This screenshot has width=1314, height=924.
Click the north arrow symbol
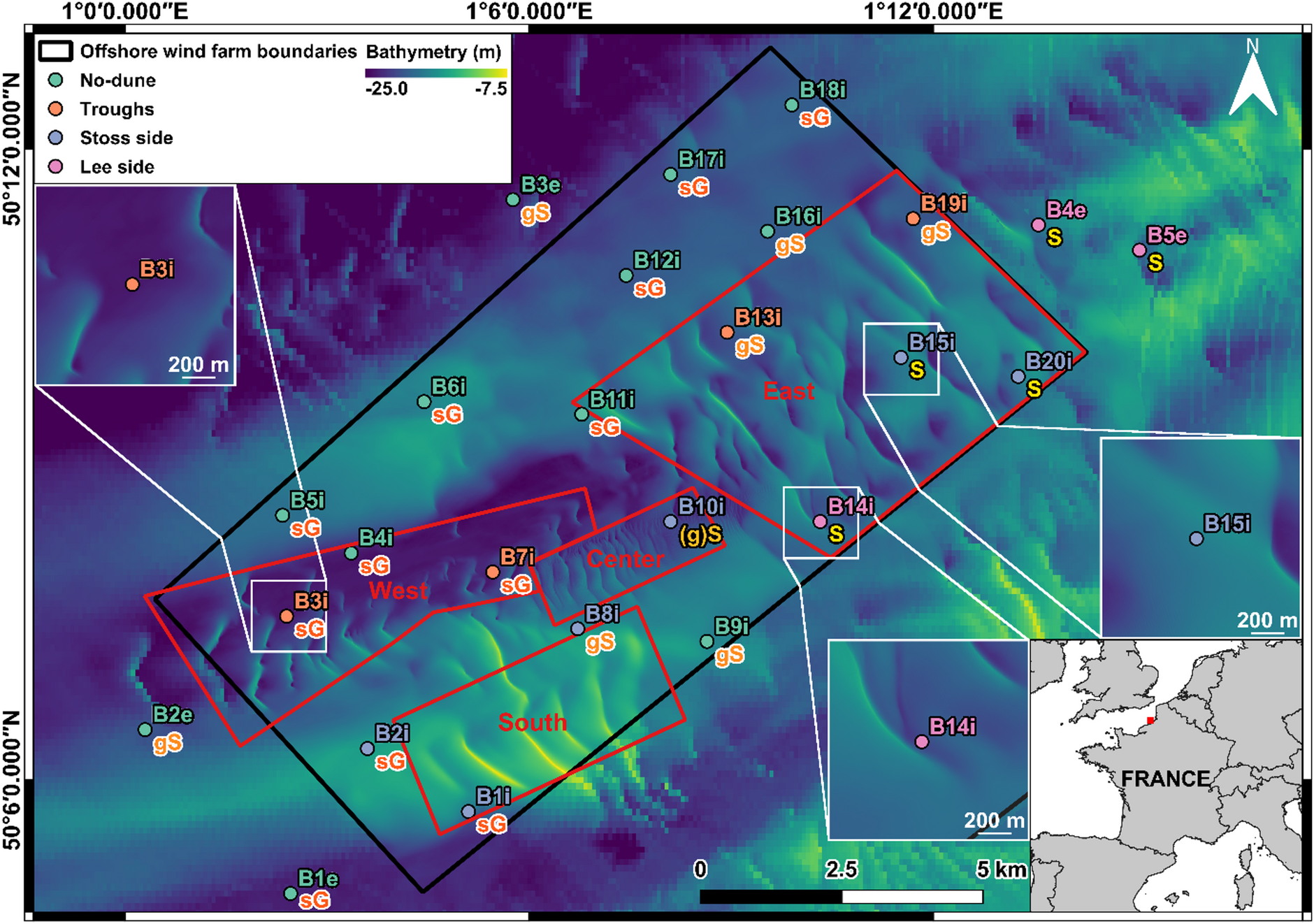pyautogui.click(x=1252, y=77)
